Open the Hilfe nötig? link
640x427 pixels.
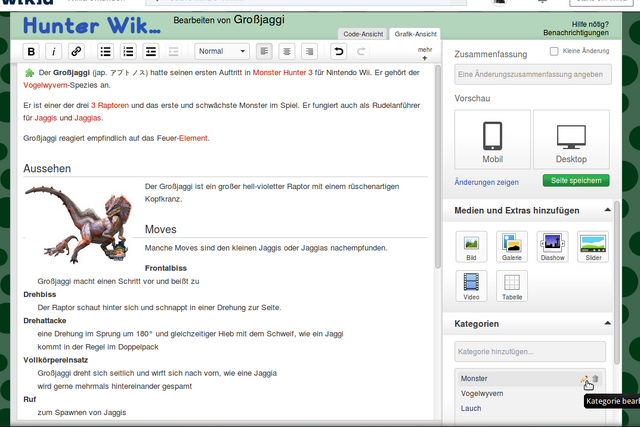[590, 24]
